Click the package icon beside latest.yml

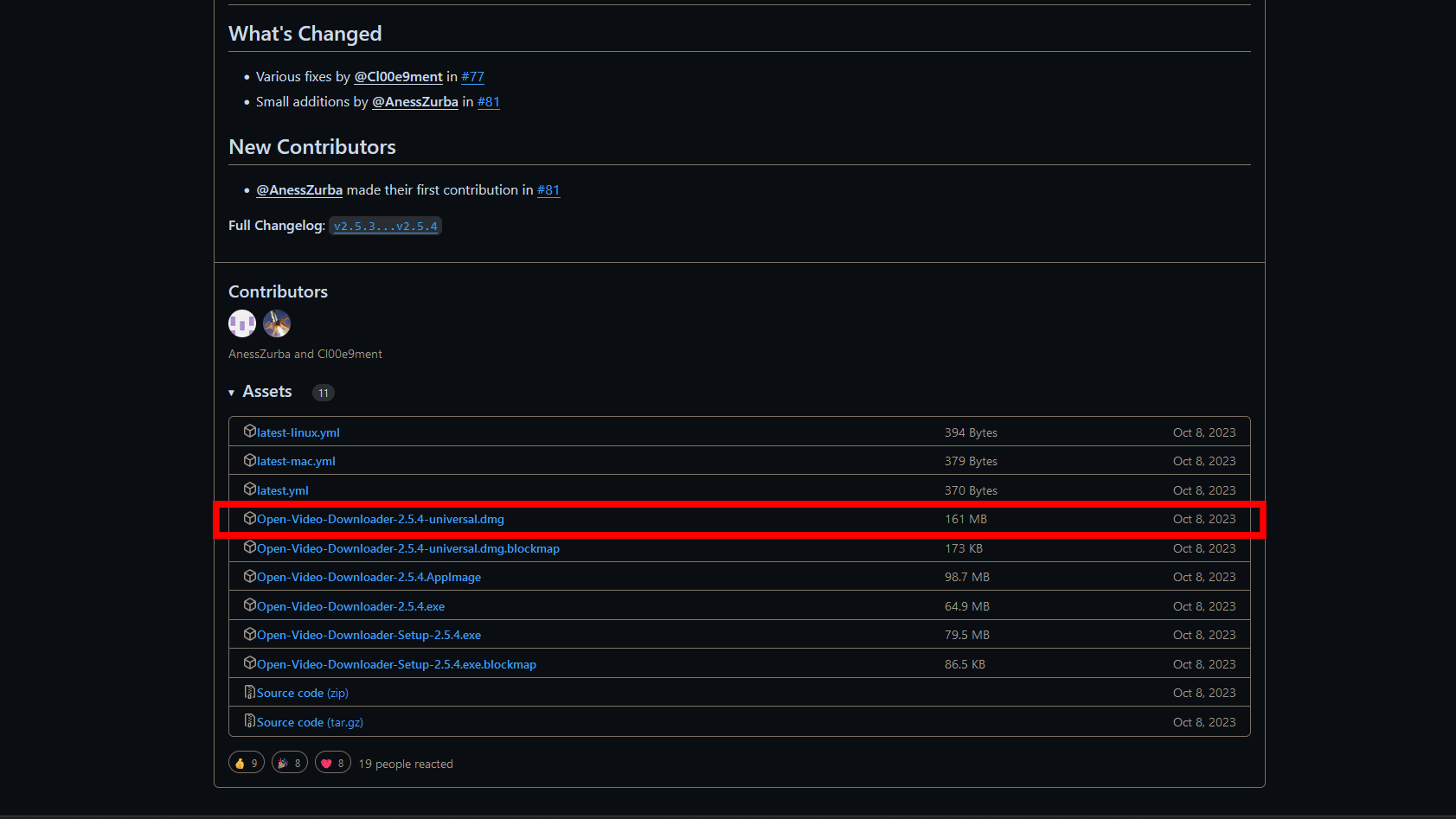[250, 489]
